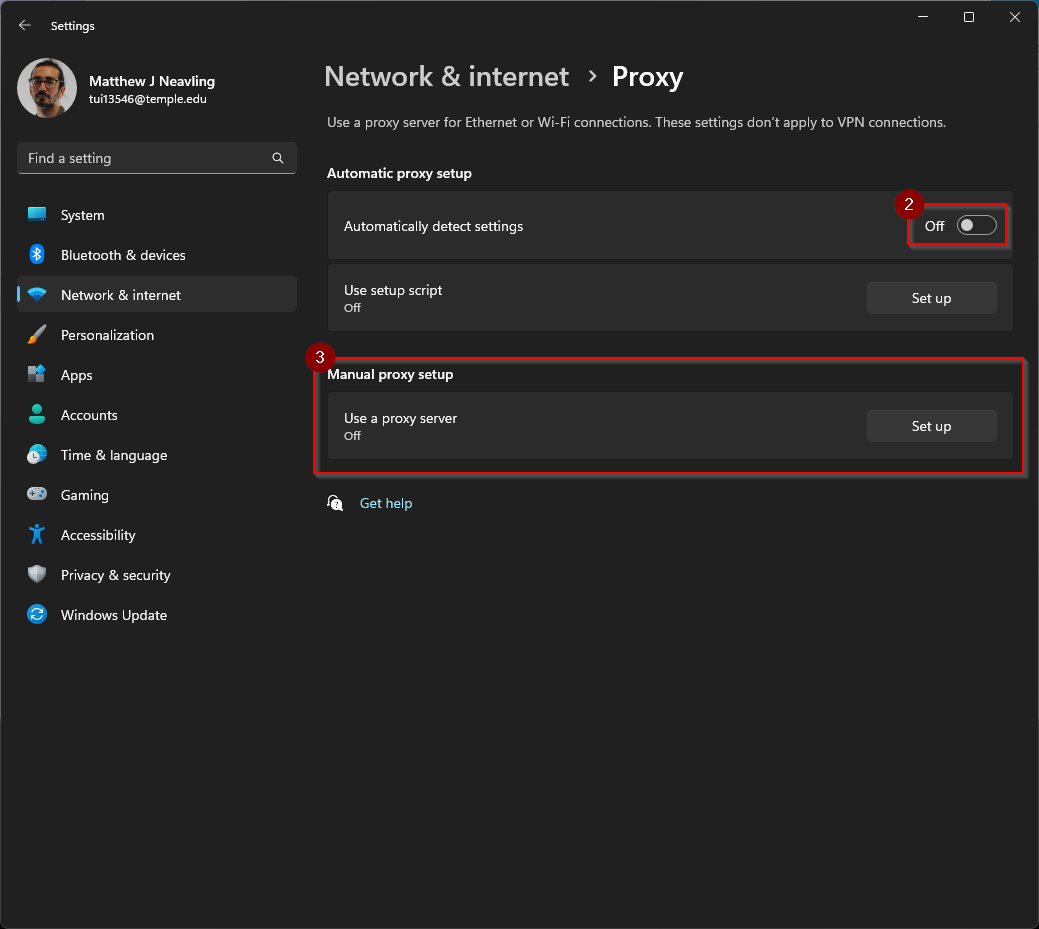Click the user name Matthew J Neavling

point(152,81)
